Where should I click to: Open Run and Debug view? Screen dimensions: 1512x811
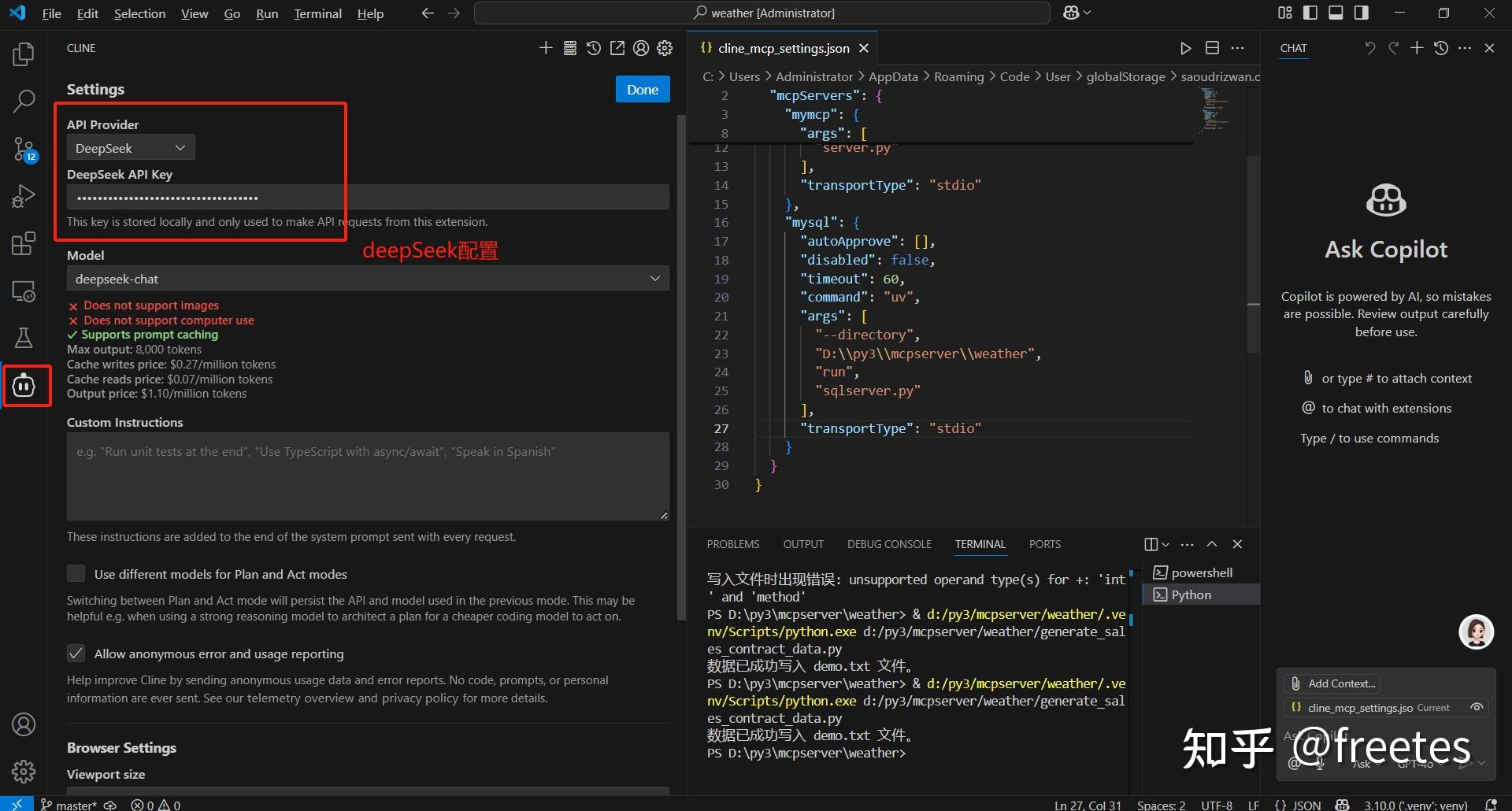coord(24,196)
